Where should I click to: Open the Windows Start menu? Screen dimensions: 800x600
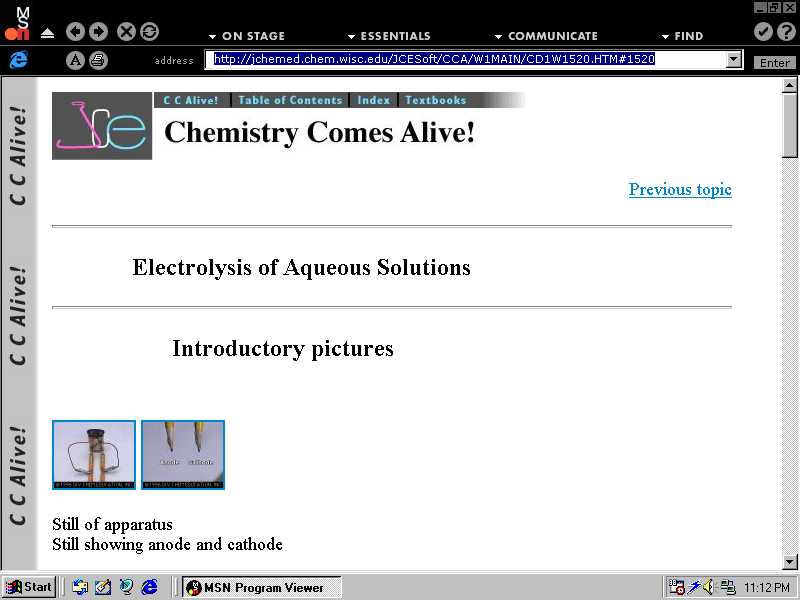click(29, 587)
